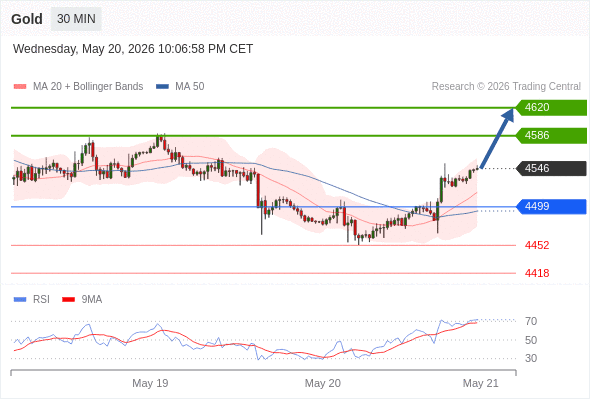
Task: Click the MA 20 + Bollinger Bands legend swatch
Action: 20,87
